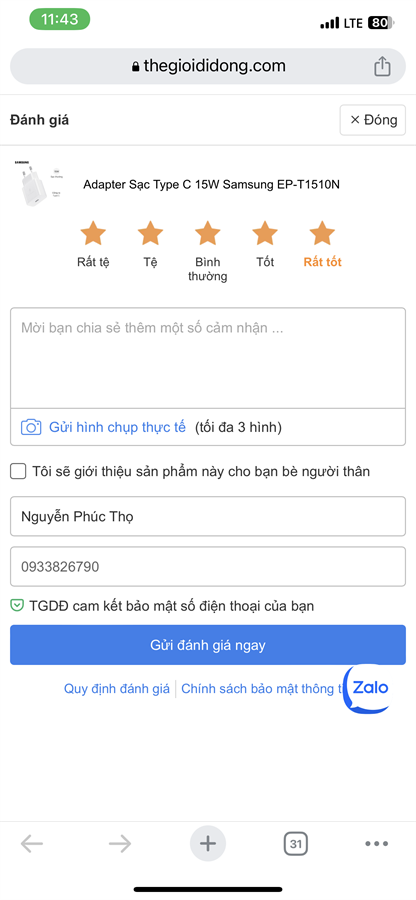Choose the three-star Bình thường rating
The image size is (416, 900).
click(x=208, y=234)
